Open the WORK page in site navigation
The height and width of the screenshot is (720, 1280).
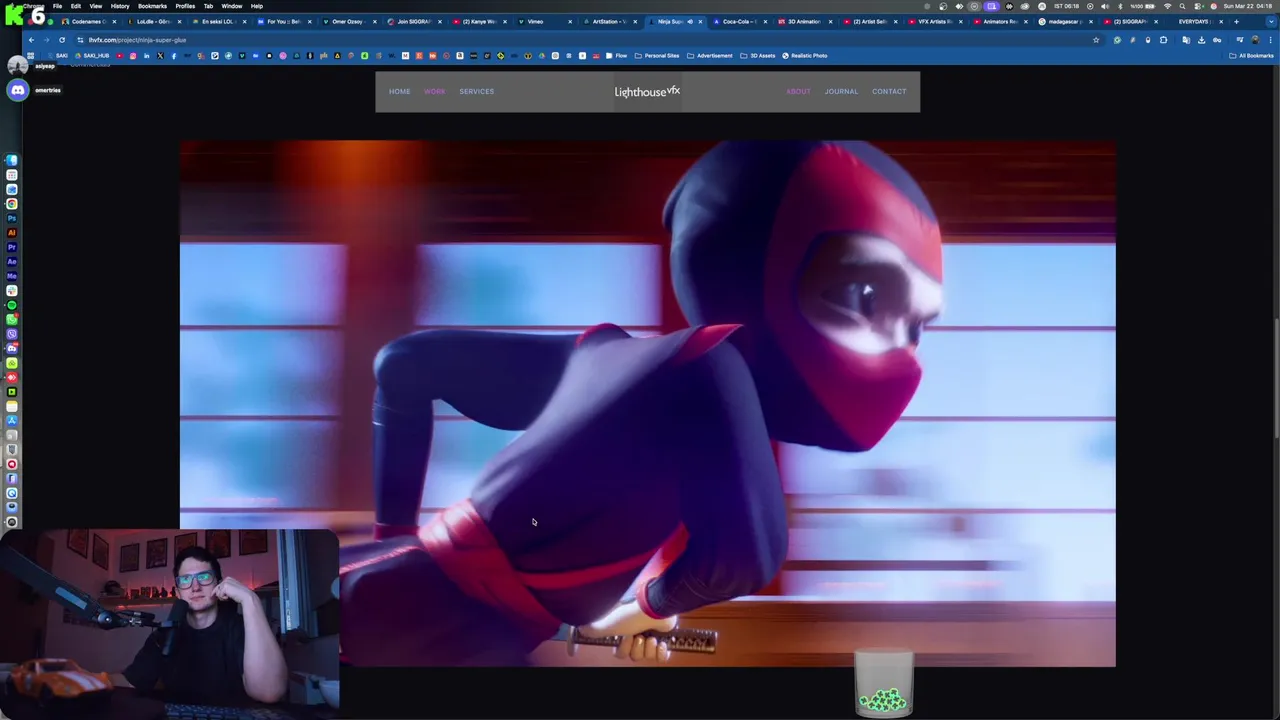click(x=434, y=91)
